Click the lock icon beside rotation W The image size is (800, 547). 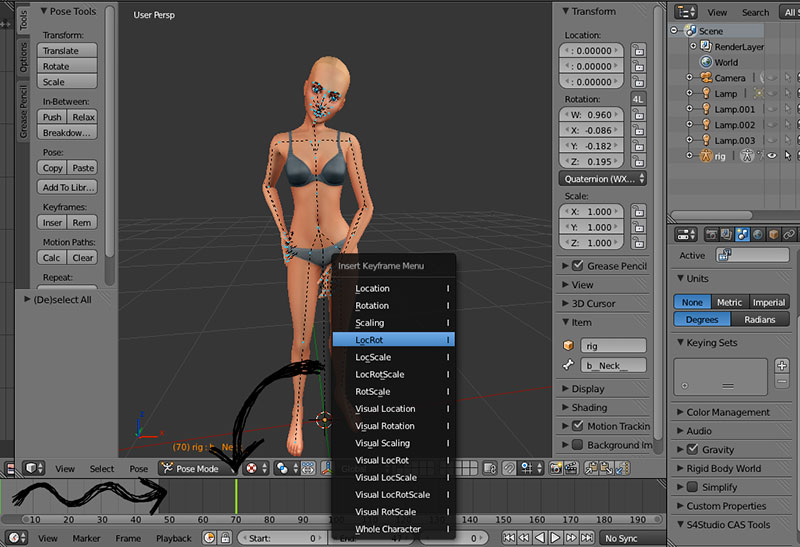tap(637, 115)
